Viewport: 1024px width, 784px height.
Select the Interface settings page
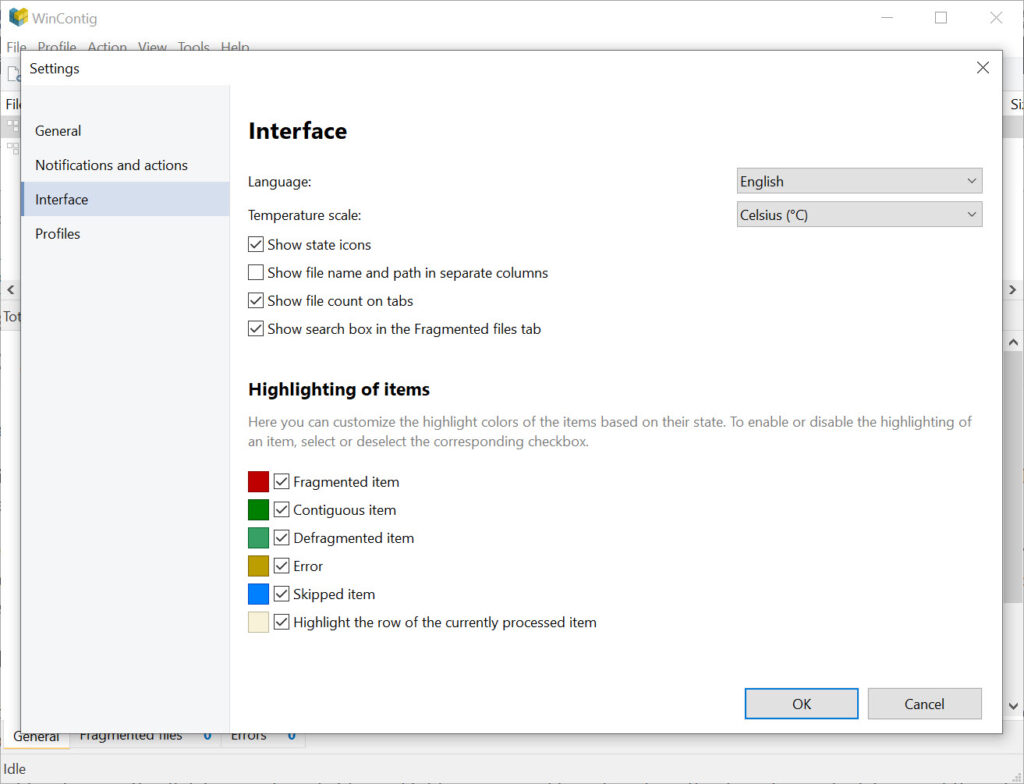(125, 199)
